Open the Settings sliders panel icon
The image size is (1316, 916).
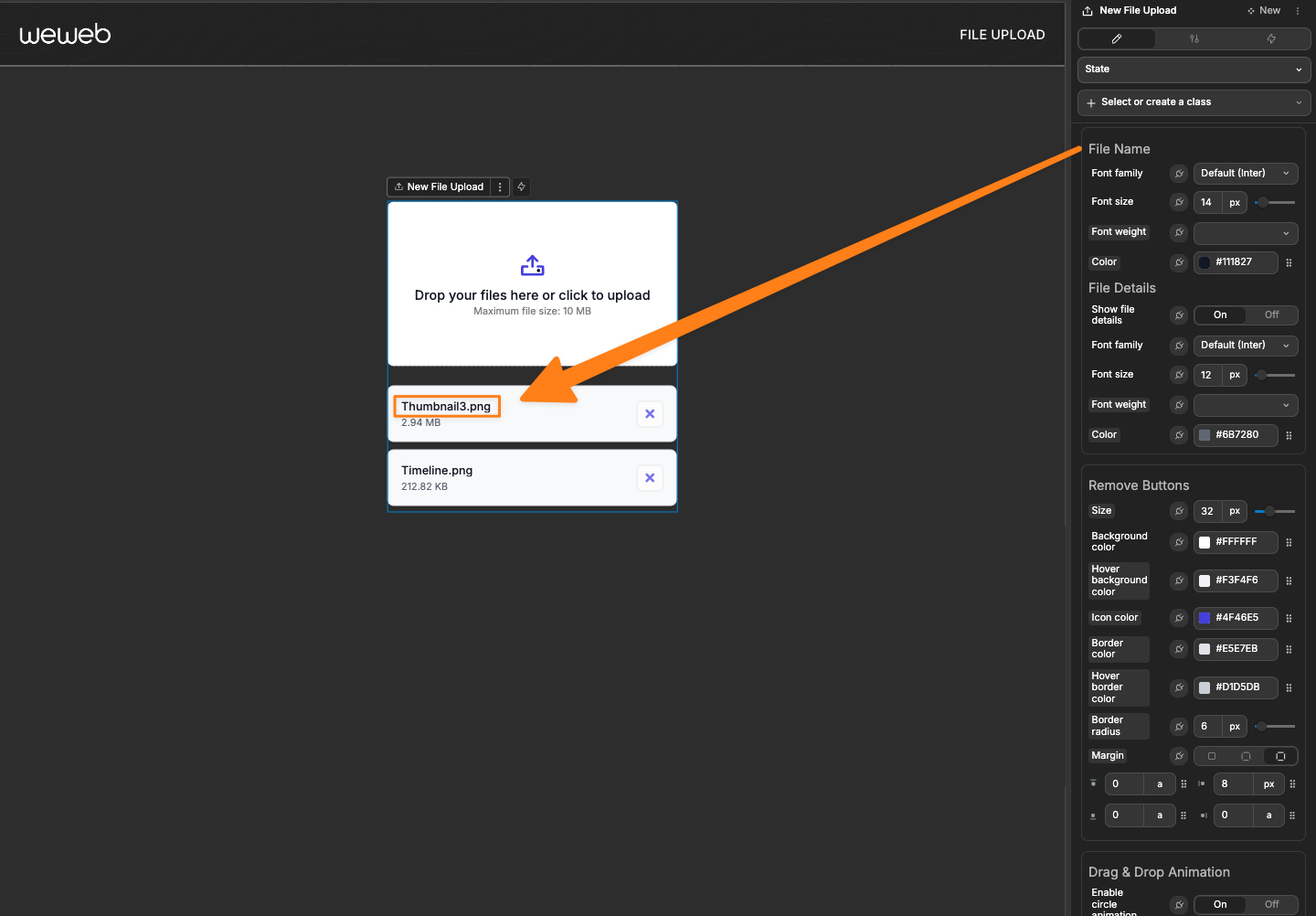(1194, 38)
